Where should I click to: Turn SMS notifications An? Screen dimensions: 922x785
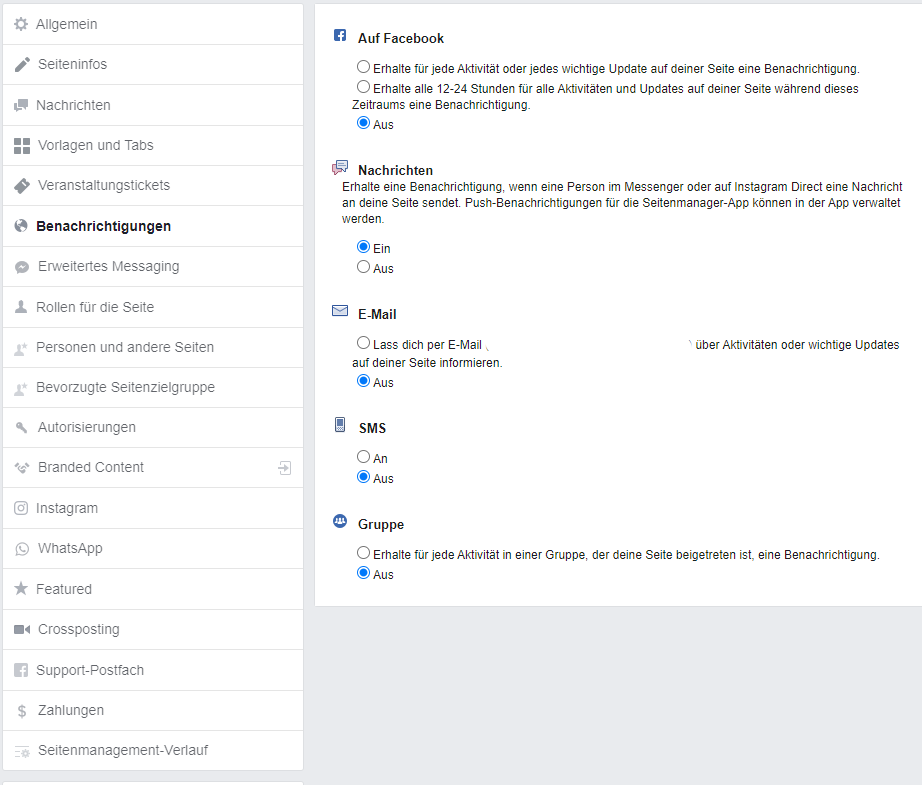pyautogui.click(x=363, y=456)
